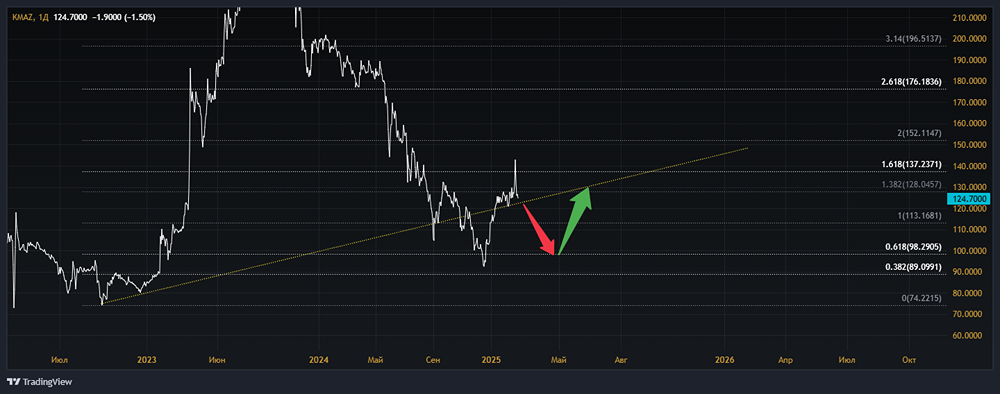This screenshot has height=394, width=1000.
Task: Click the Окт label on time axis
Action: tap(909, 360)
